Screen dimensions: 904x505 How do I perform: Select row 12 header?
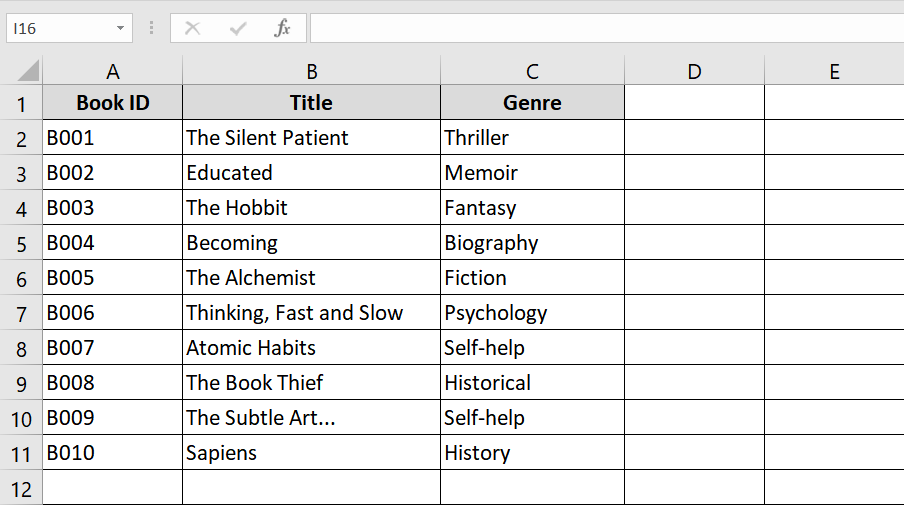coord(21,488)
